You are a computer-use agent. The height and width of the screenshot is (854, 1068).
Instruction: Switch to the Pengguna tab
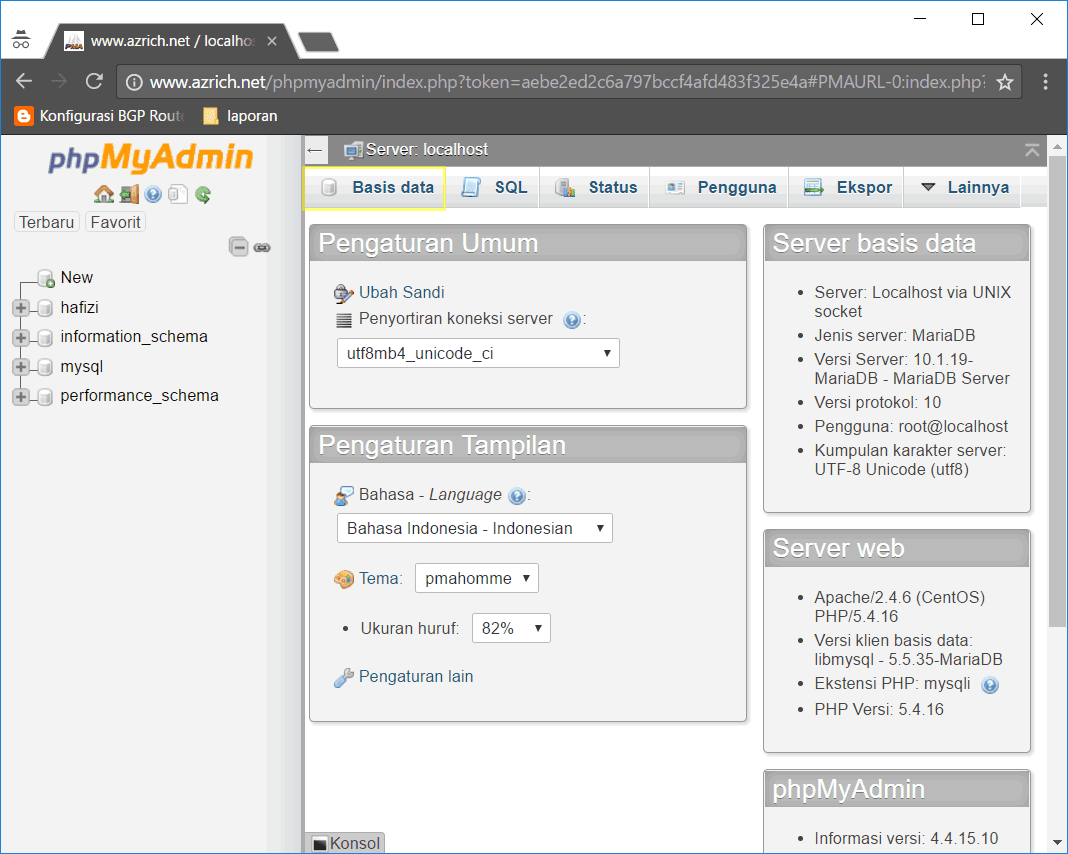click(720, 187)
